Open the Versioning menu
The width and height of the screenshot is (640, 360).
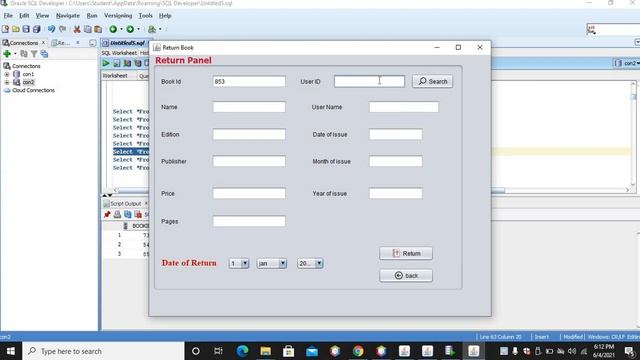118,16
